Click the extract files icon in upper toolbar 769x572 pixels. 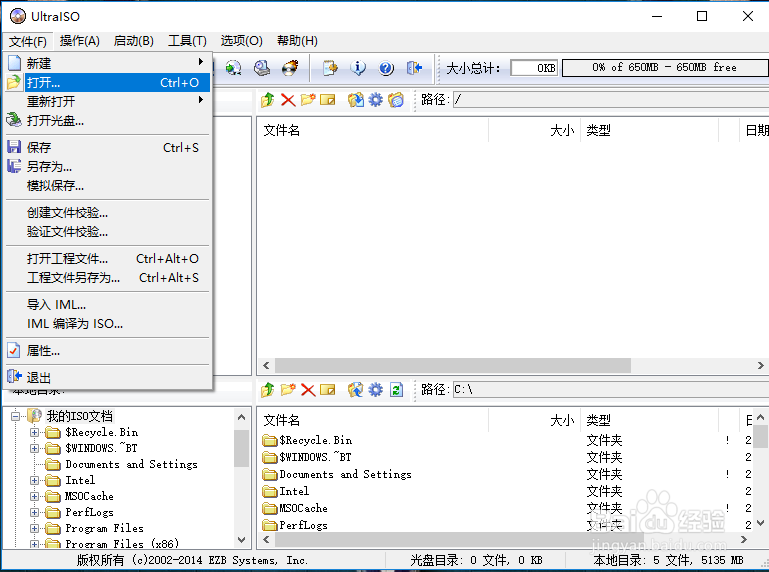(x=356, y=100)
